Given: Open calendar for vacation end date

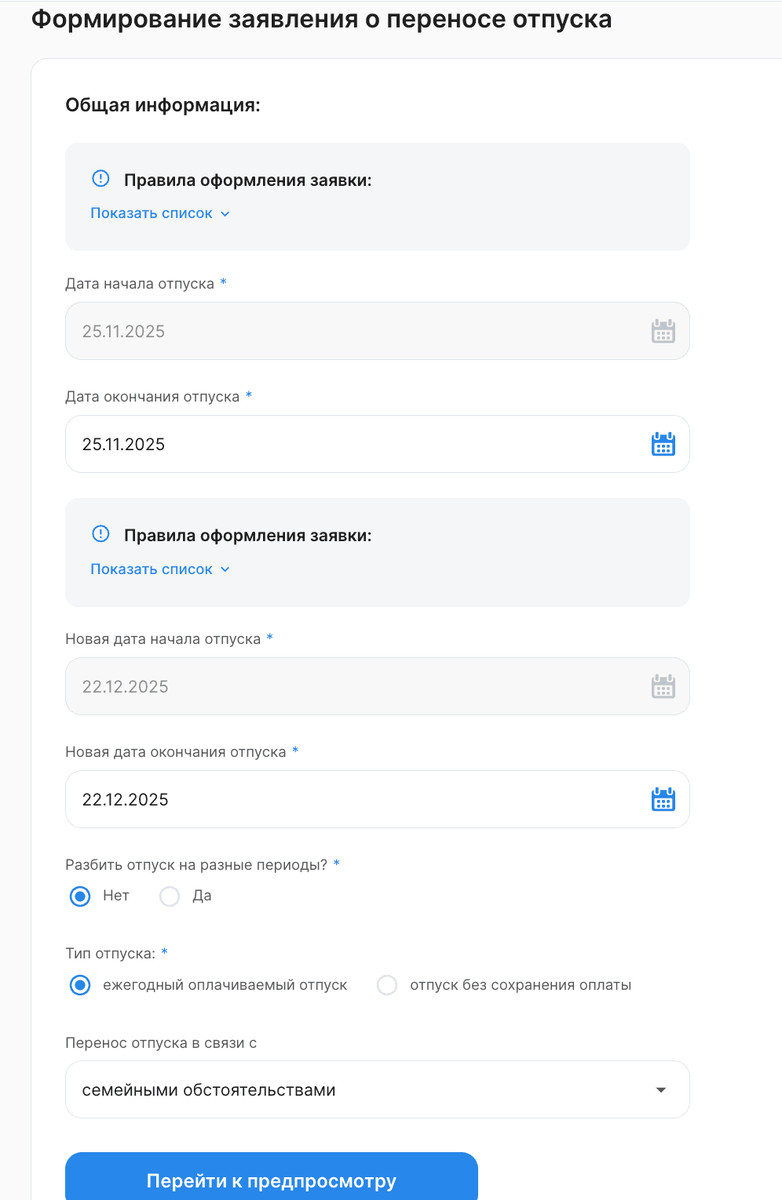Looking at the screenshot, I should pos(663,444).
